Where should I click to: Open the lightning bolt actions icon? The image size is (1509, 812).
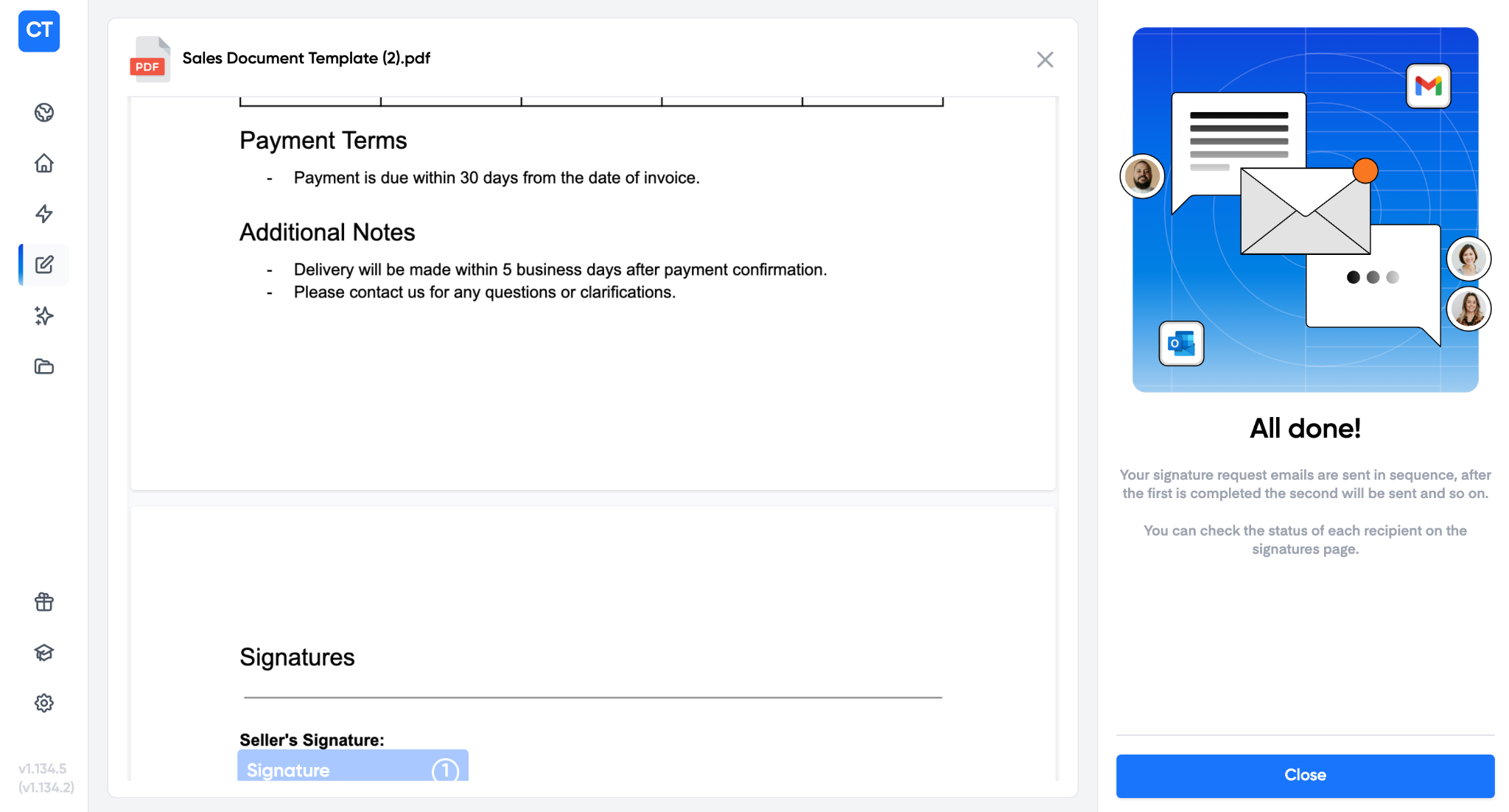pyautogui.click(x=44, y=214)
